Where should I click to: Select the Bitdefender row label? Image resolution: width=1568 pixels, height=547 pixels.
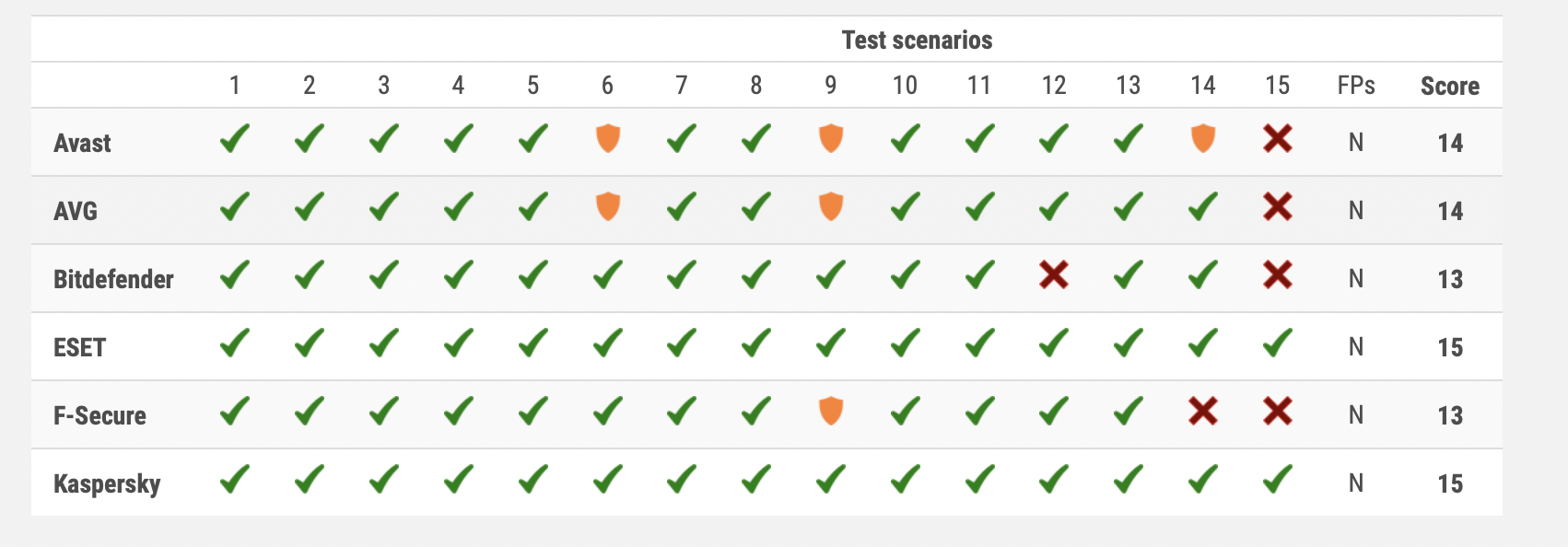coord(113,280)
